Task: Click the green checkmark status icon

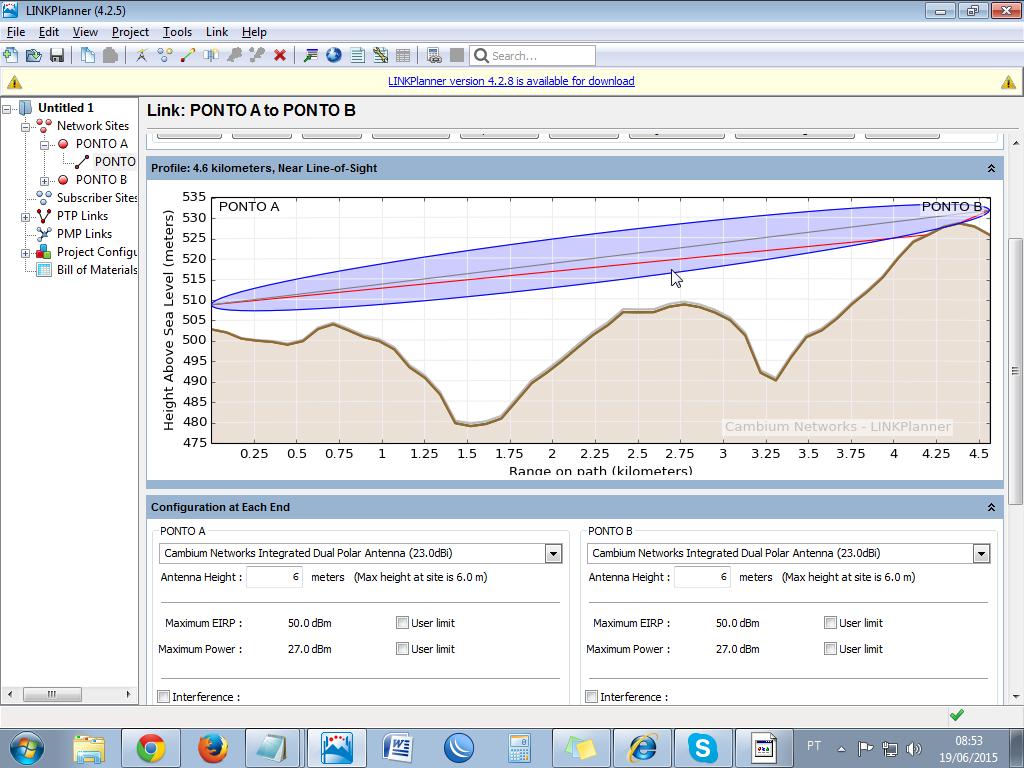Action: point(957,715)
